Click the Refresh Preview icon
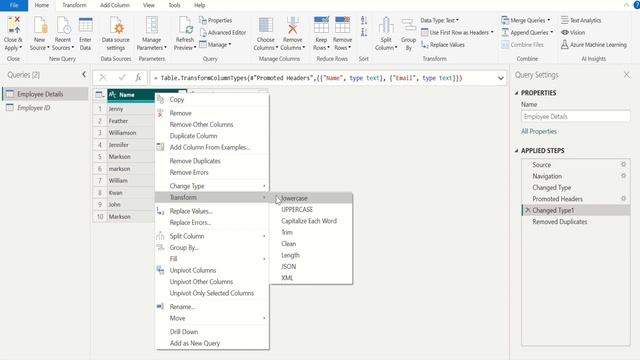The width and height of the screenshot is (640, 360). tap(185, 26)
